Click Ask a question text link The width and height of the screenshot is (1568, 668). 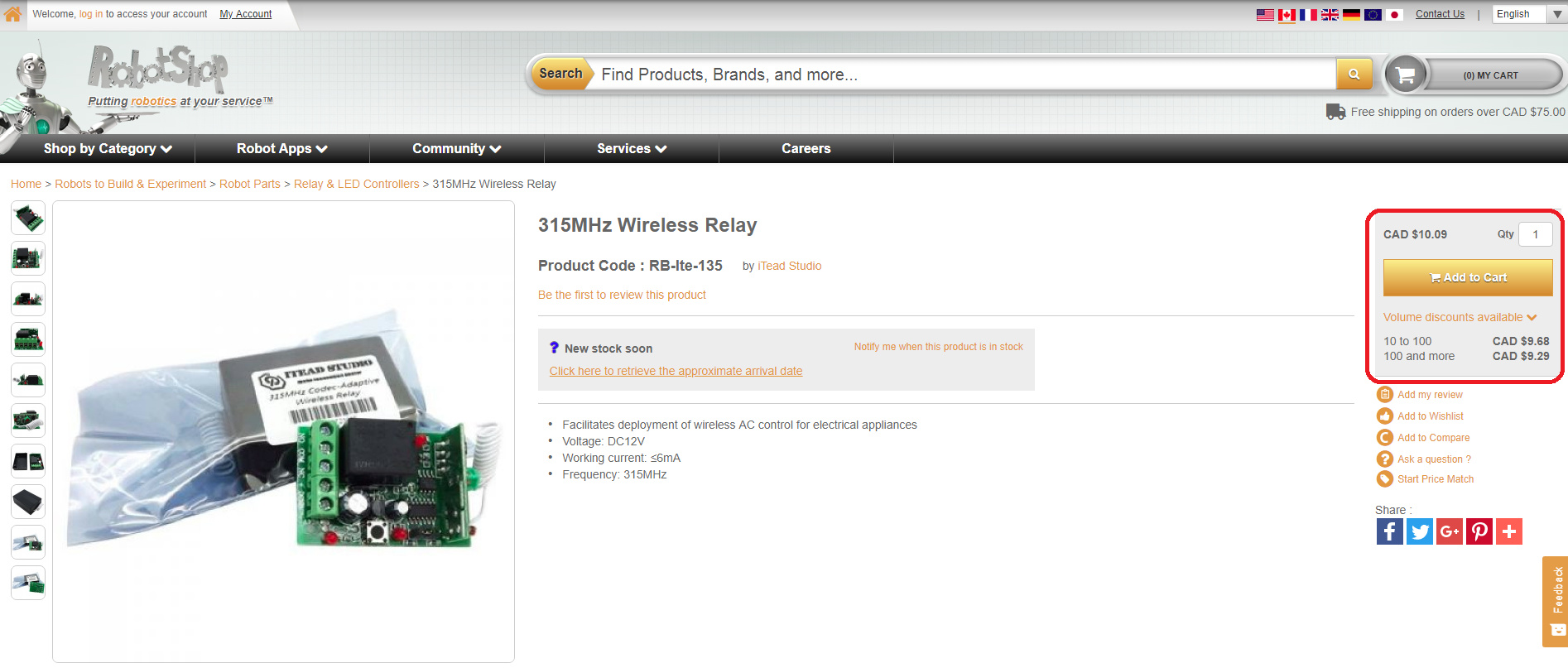click(x=1434, y=459)
